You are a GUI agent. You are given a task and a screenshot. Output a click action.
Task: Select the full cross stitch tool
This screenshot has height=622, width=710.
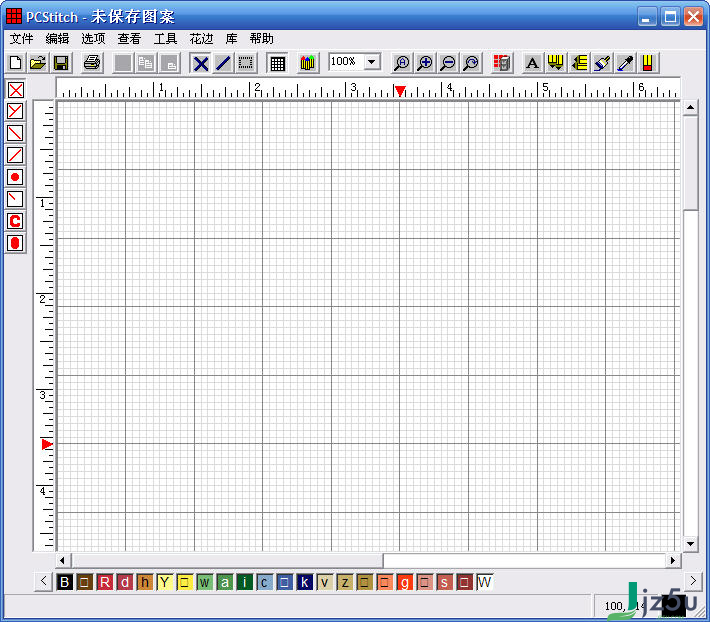click(x=15, y=89)
